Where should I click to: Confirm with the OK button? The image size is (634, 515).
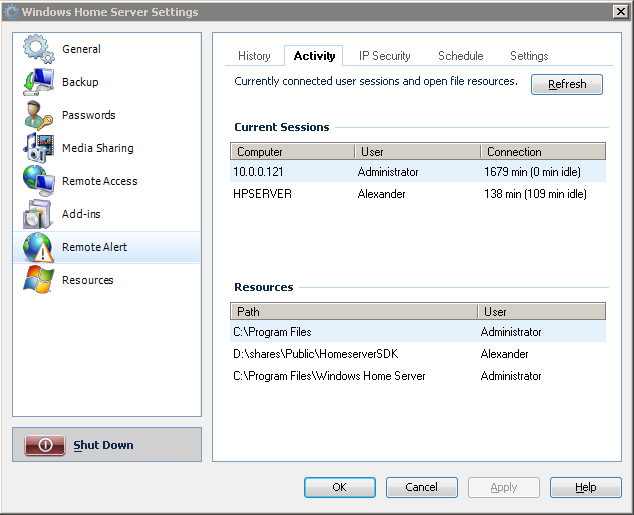coord(340,487)
